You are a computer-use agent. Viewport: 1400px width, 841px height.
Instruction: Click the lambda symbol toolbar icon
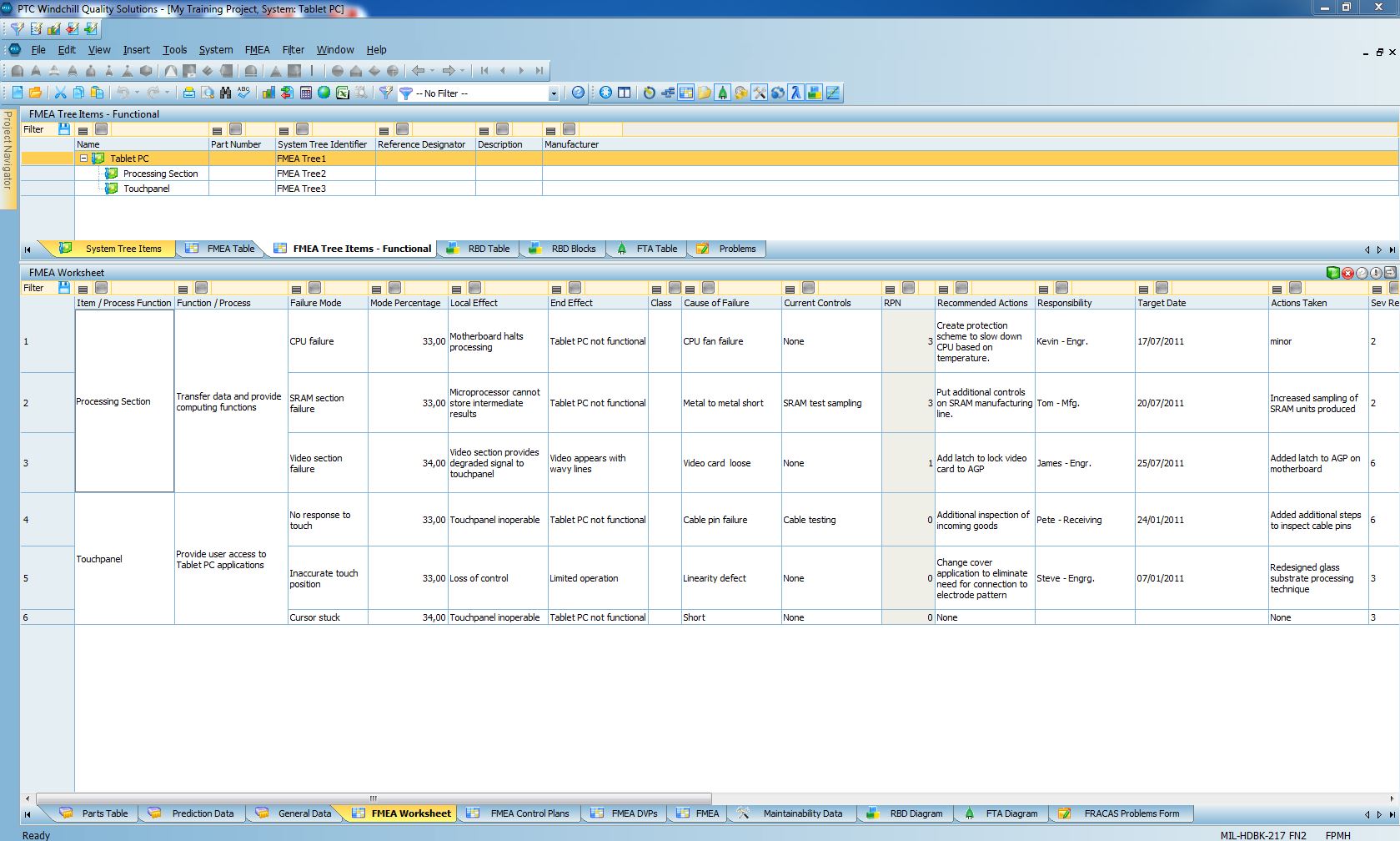coord(795,93)
